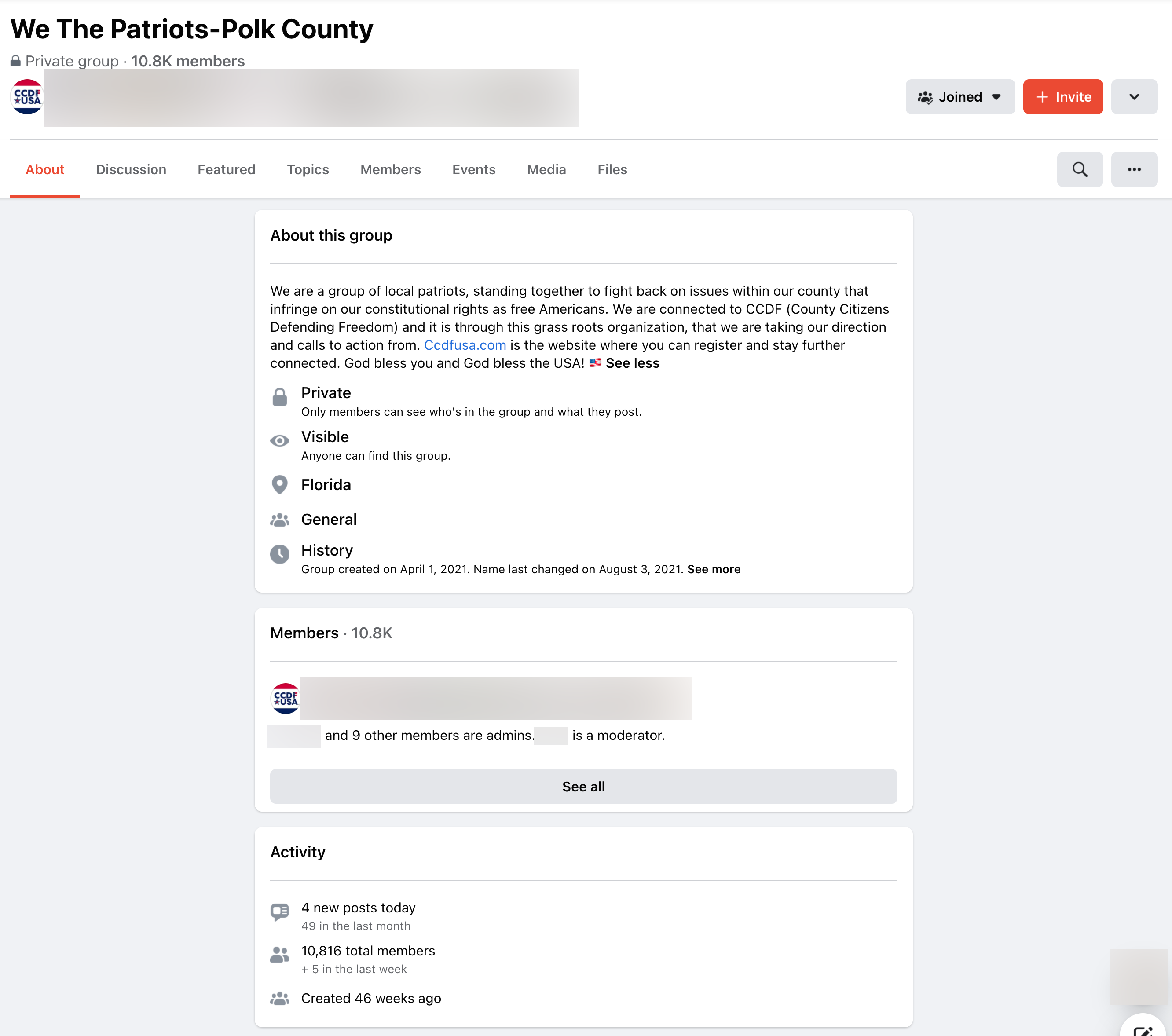Switch to the Discussion tab
Viewport: 1172px width, 1036px height.
(x=131, y=170)
